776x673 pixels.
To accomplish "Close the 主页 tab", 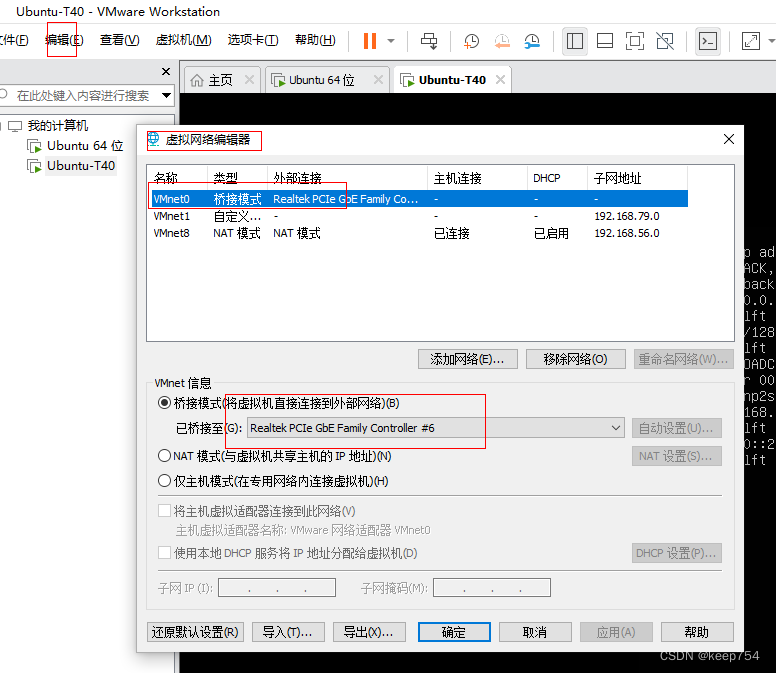I will 249,80.
